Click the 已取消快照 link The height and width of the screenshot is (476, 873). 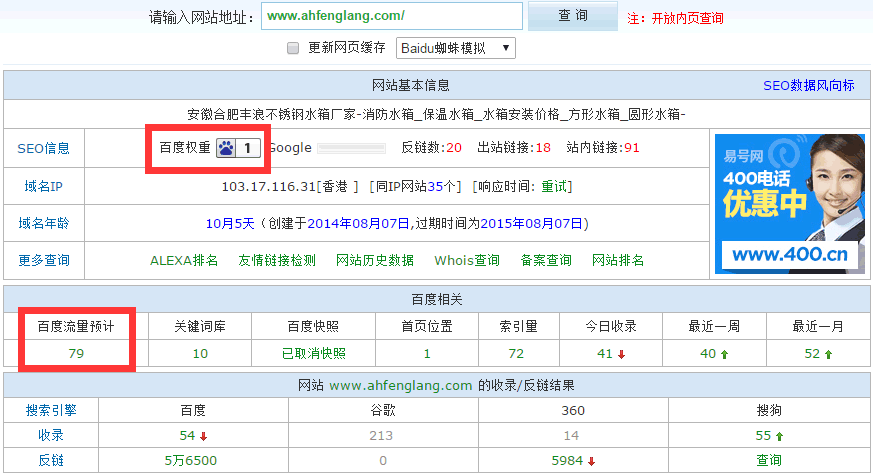coord(313,354)
